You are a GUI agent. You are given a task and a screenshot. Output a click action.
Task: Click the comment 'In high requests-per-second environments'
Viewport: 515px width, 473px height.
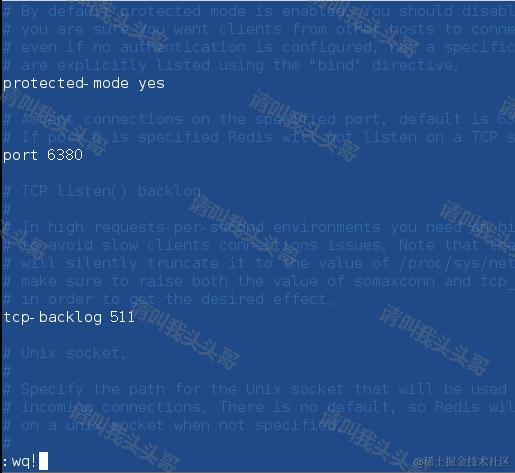coord(259,227)
